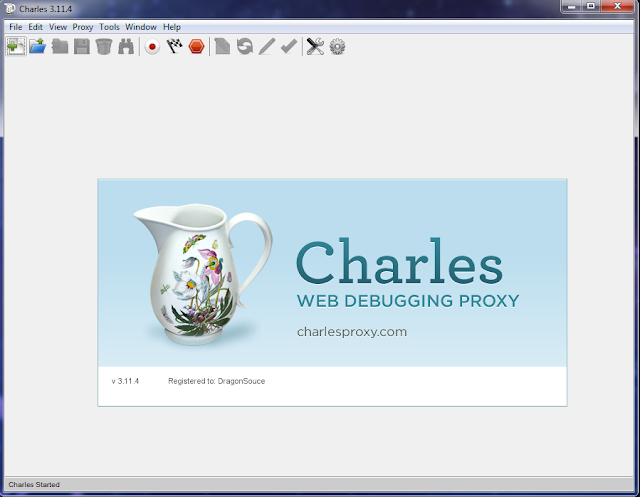Open the Proxy menu
The width and height of the screenshot is (640, 497).
point(83,27)
